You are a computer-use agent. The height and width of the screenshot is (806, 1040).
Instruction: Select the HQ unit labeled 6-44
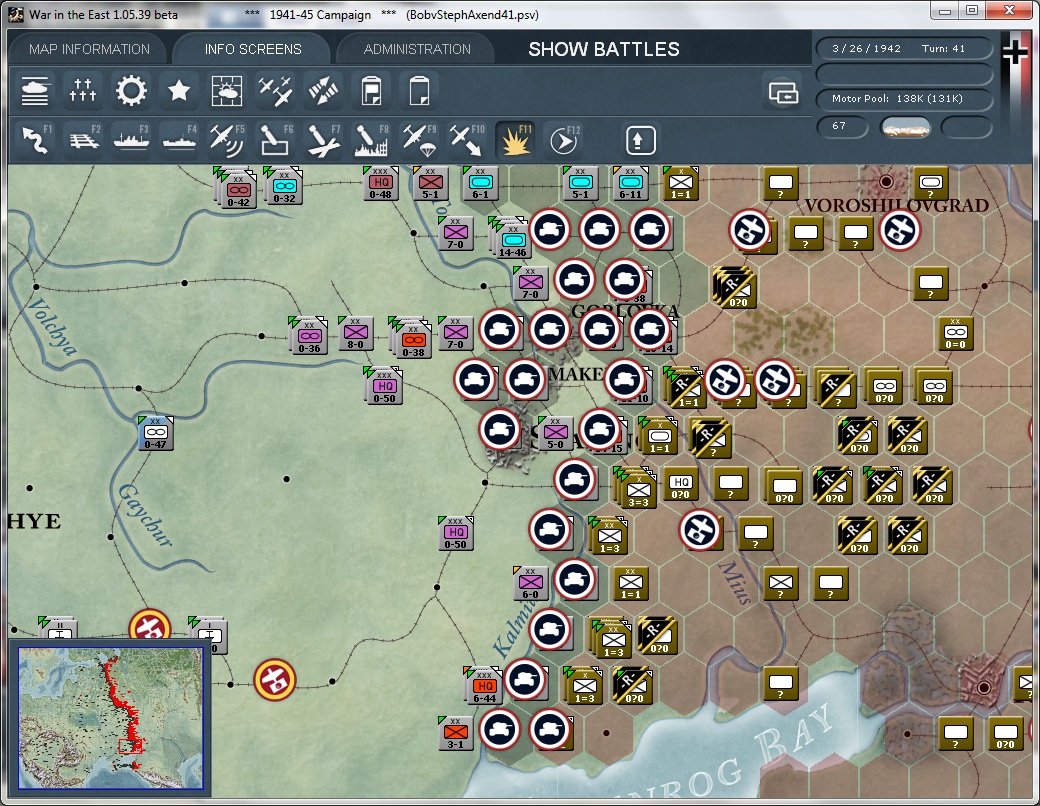click(484, 686)
